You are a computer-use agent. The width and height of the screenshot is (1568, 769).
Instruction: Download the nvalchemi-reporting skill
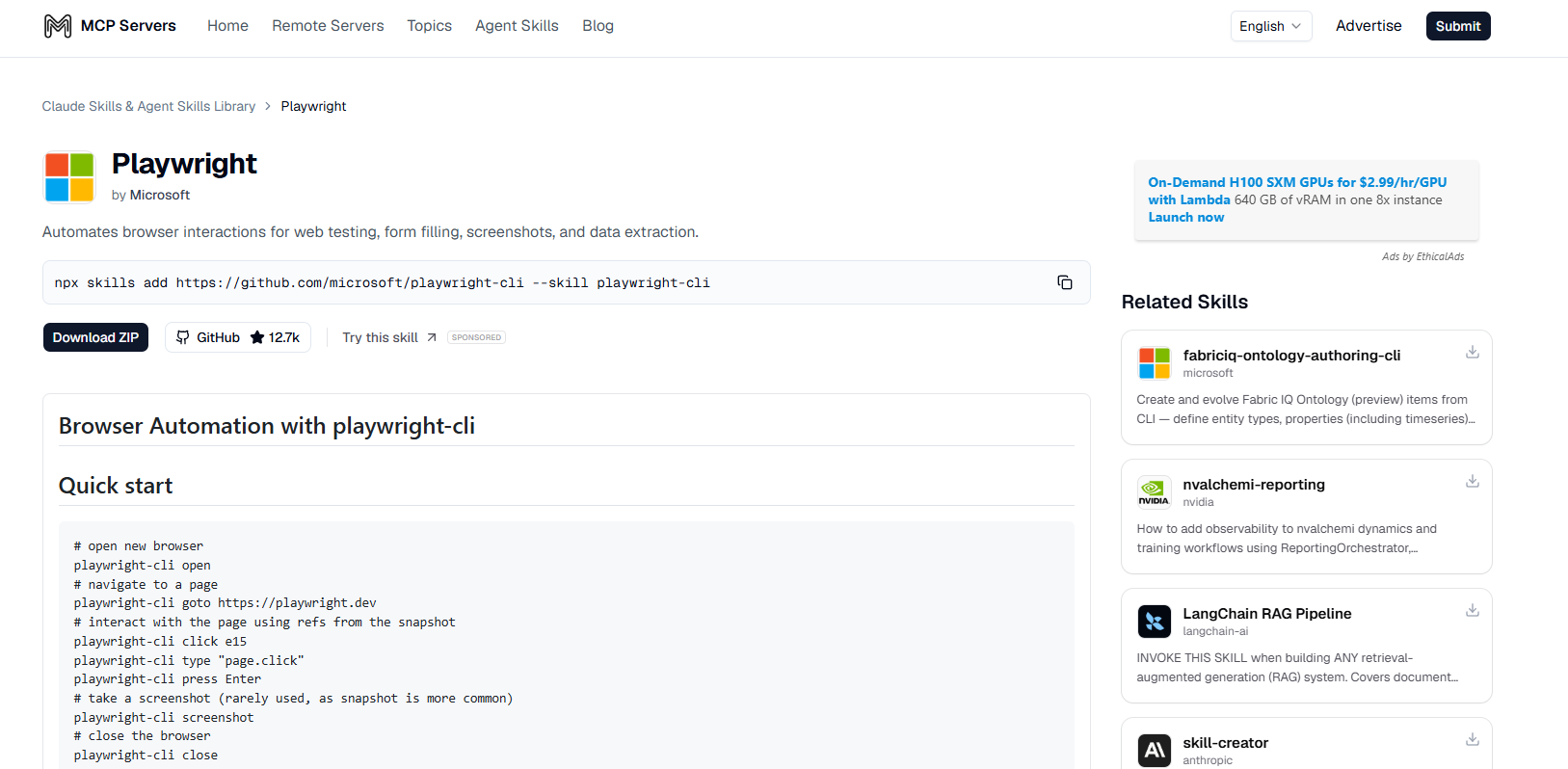tap(1473, 481)
